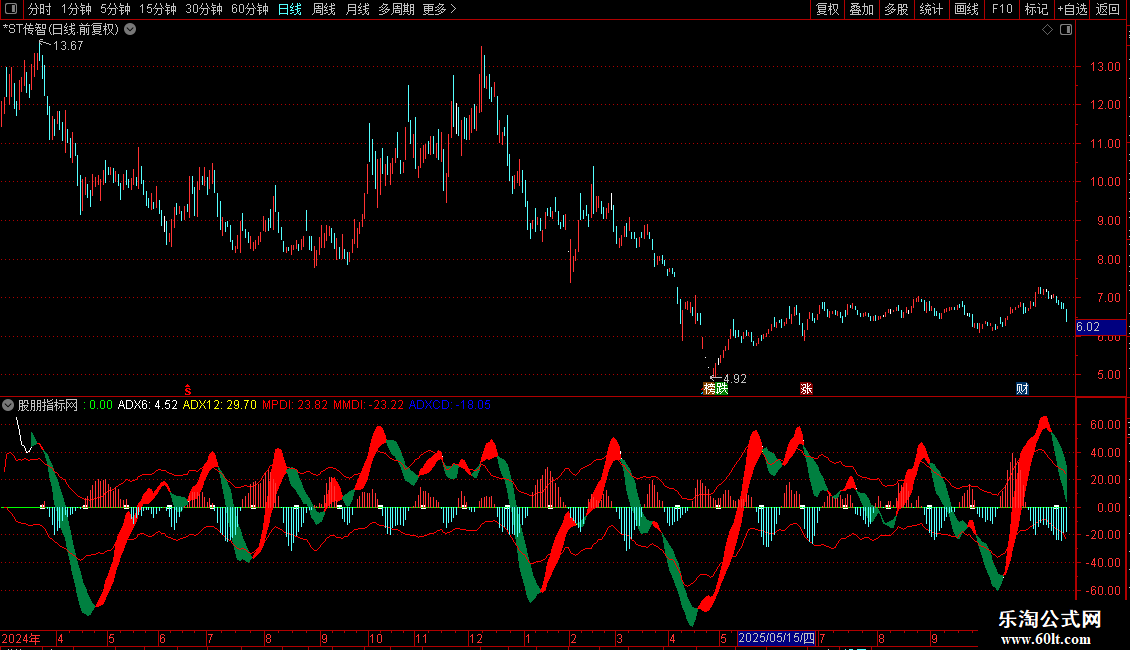The image size is (1130, 650).
Task: Click the ADXCD: -18.05 indicator value
Action: [x=450, y=405]
